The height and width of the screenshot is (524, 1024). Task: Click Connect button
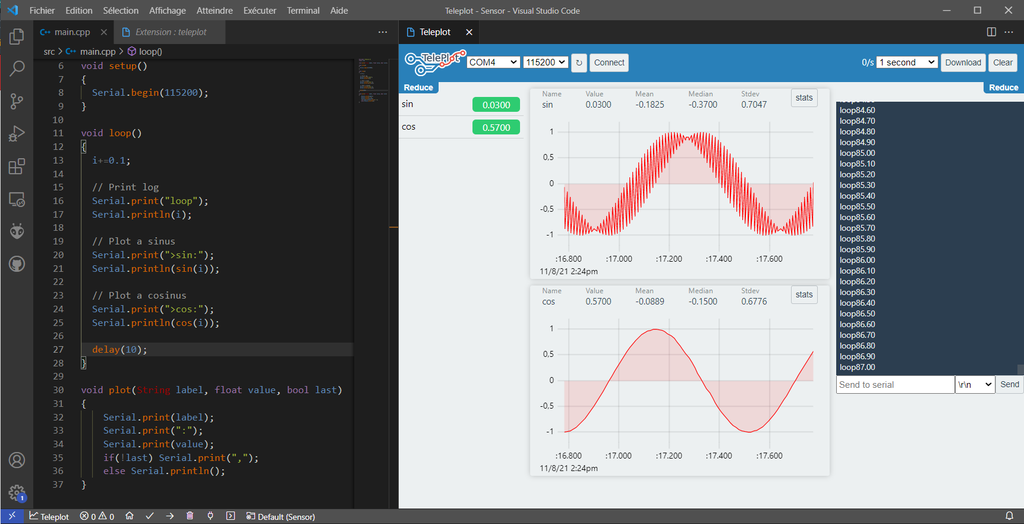(609, 63)
